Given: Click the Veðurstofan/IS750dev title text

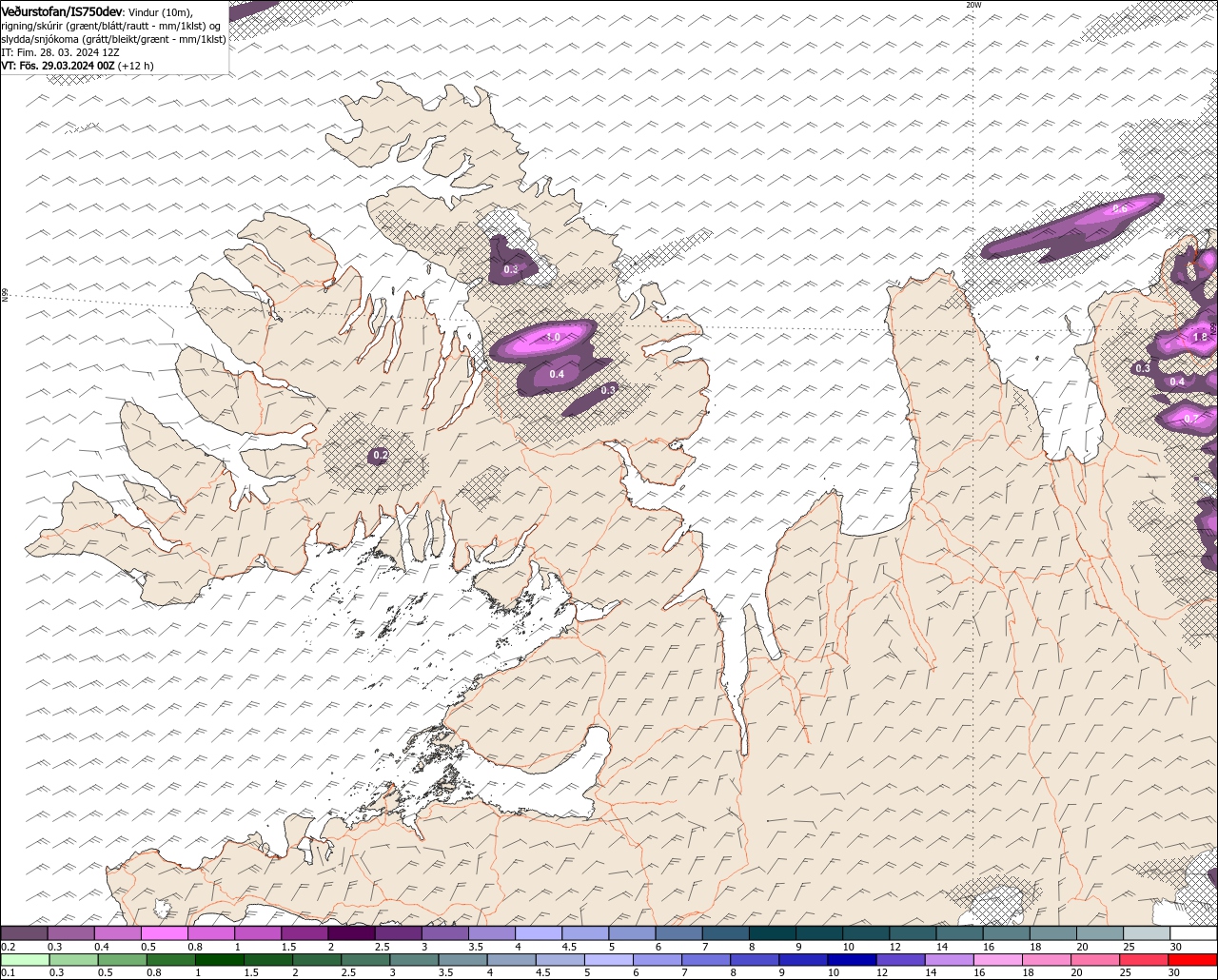Looking at the screenshot, I should pyautogui.click(x=62, y=11).
